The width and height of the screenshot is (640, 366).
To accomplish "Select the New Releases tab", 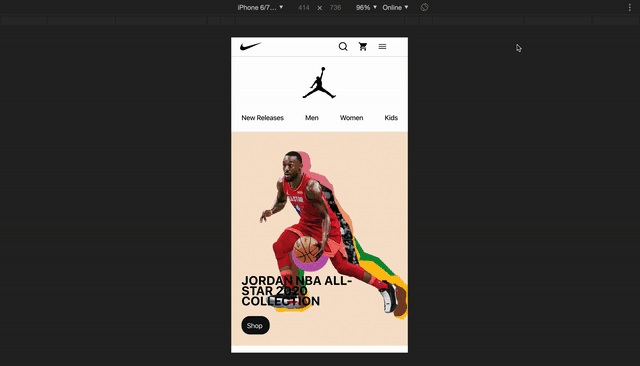I will (x=262, y=118).
